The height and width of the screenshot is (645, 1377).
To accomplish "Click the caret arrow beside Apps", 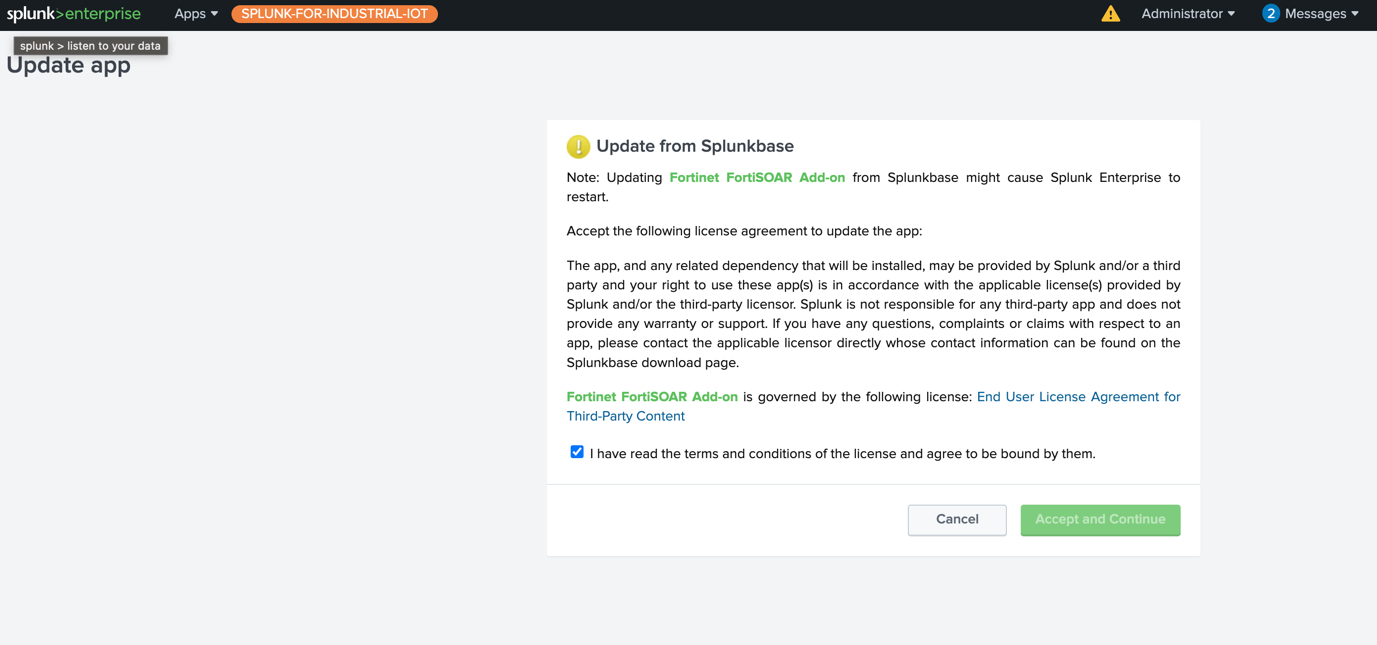I will [214, 14].
